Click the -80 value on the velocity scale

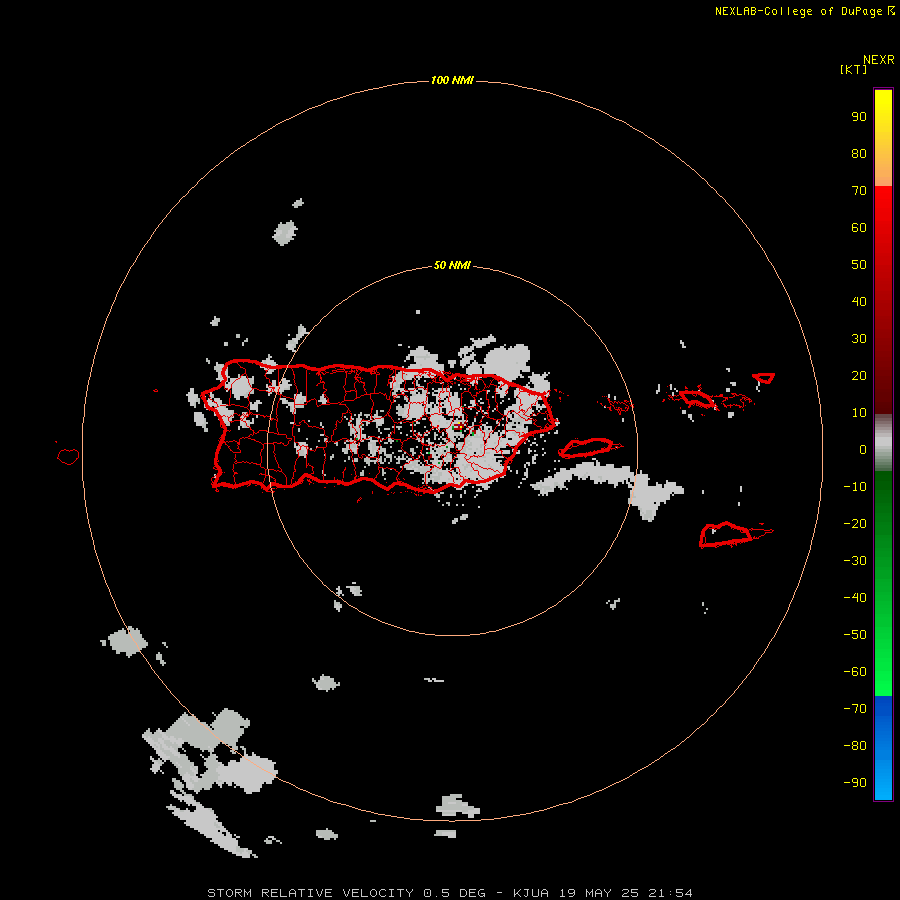855,746
